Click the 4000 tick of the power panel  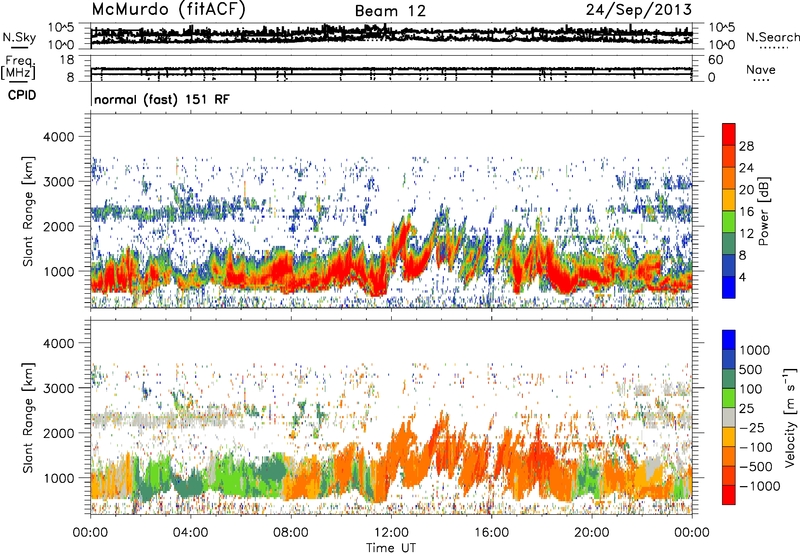tap(58, 137)
